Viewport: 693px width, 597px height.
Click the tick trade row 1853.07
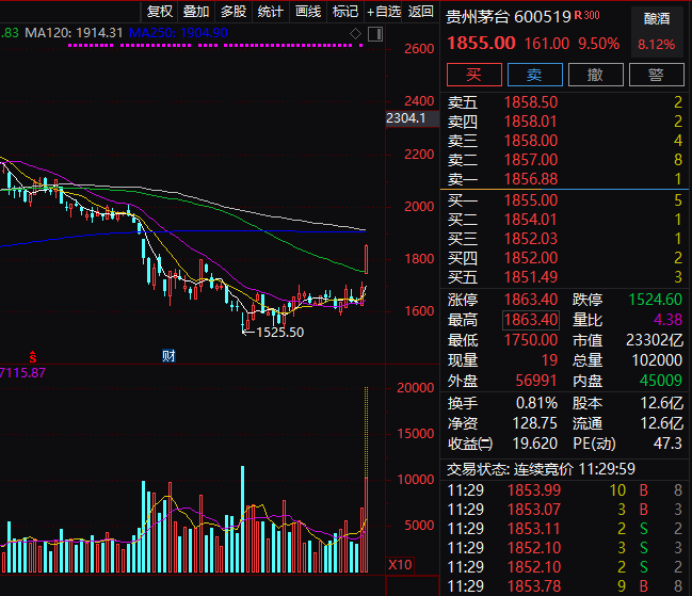tap(565, 510)
